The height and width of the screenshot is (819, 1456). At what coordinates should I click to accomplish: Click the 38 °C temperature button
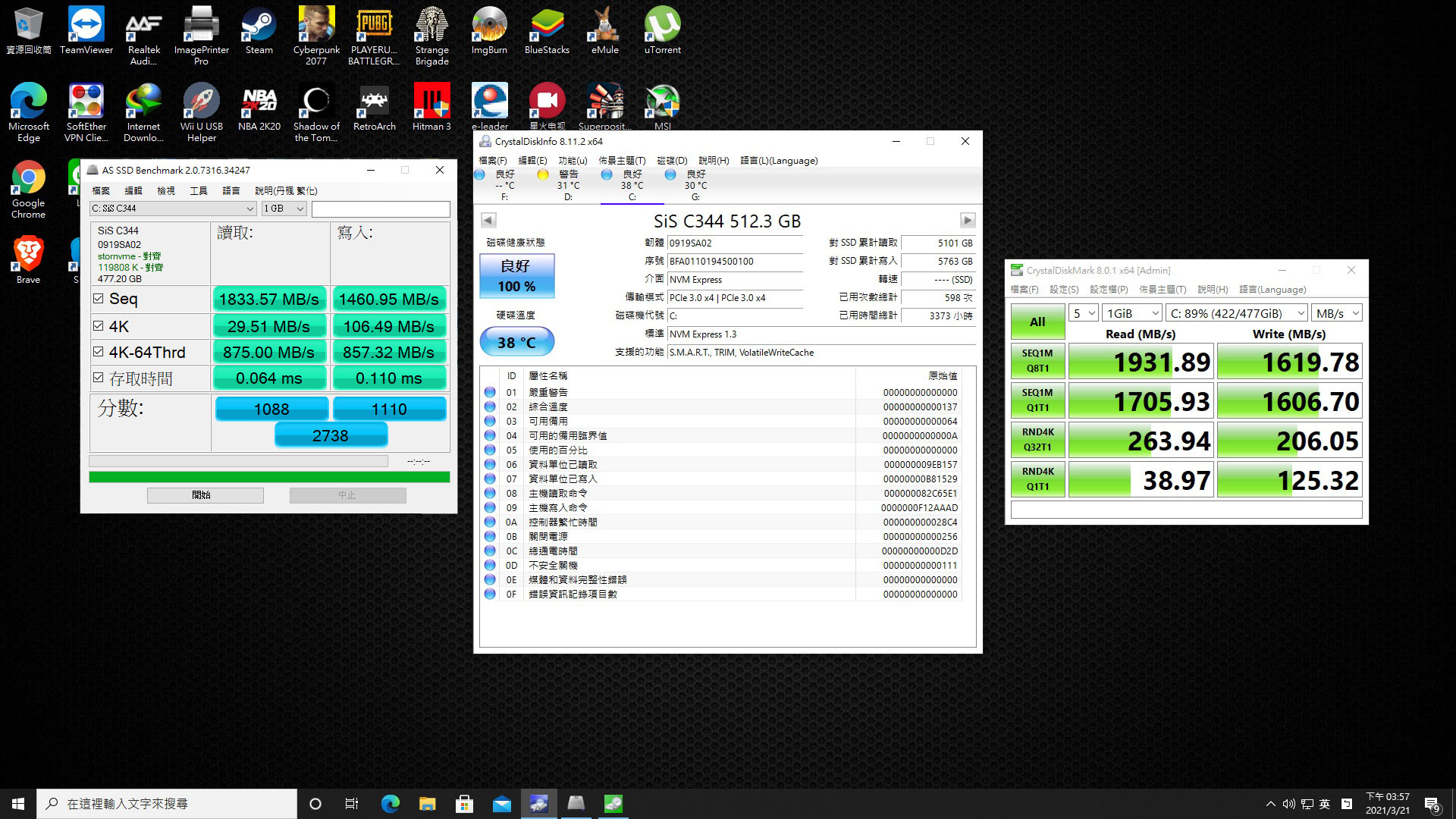pos(516,342)
